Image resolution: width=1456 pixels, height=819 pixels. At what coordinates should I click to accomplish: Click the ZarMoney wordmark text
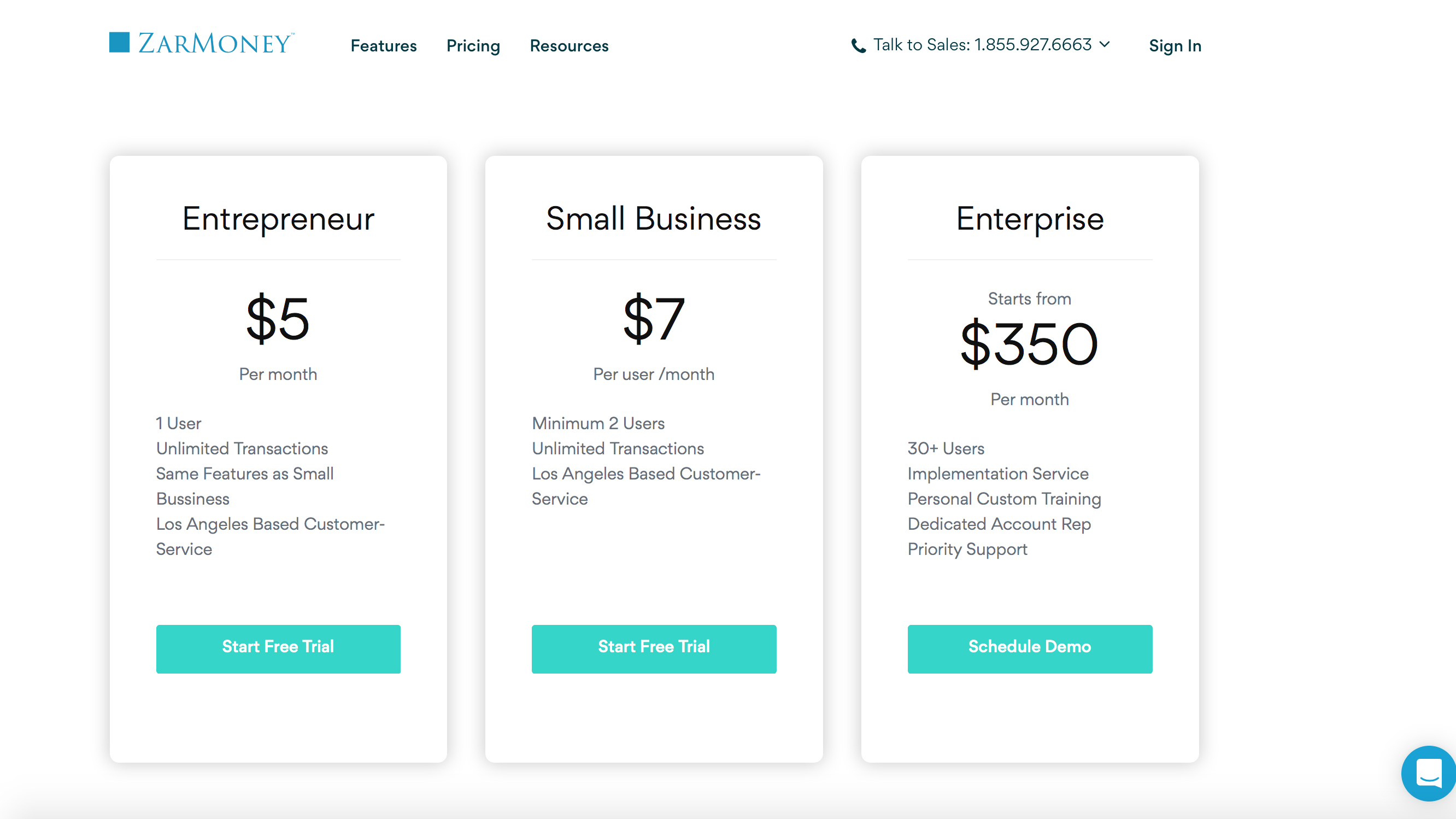(x=215, y=44)
